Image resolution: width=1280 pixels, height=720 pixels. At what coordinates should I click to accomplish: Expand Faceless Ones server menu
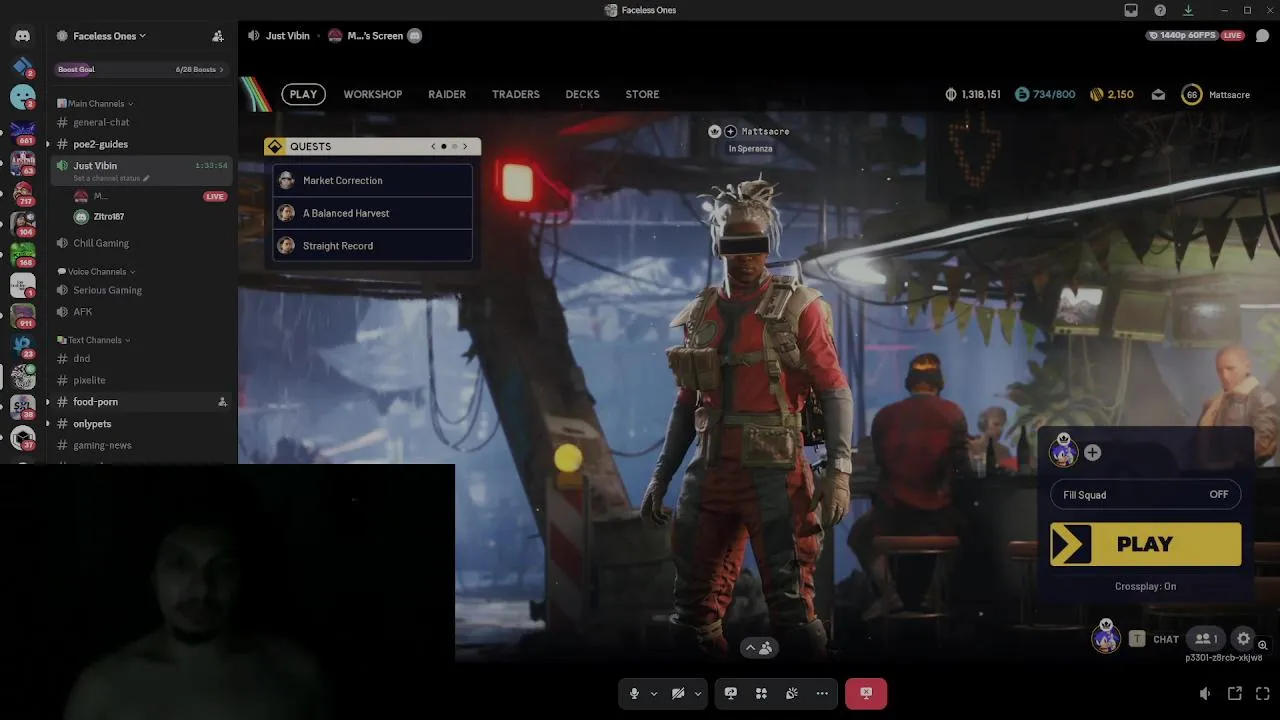tap(110, 36)
